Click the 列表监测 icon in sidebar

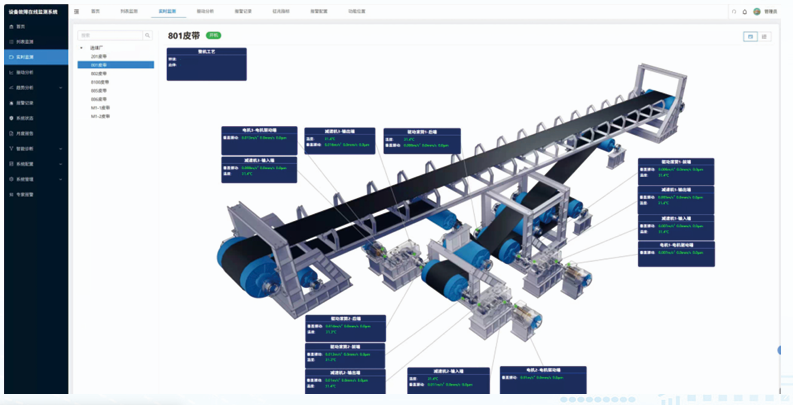coord(11,42)
